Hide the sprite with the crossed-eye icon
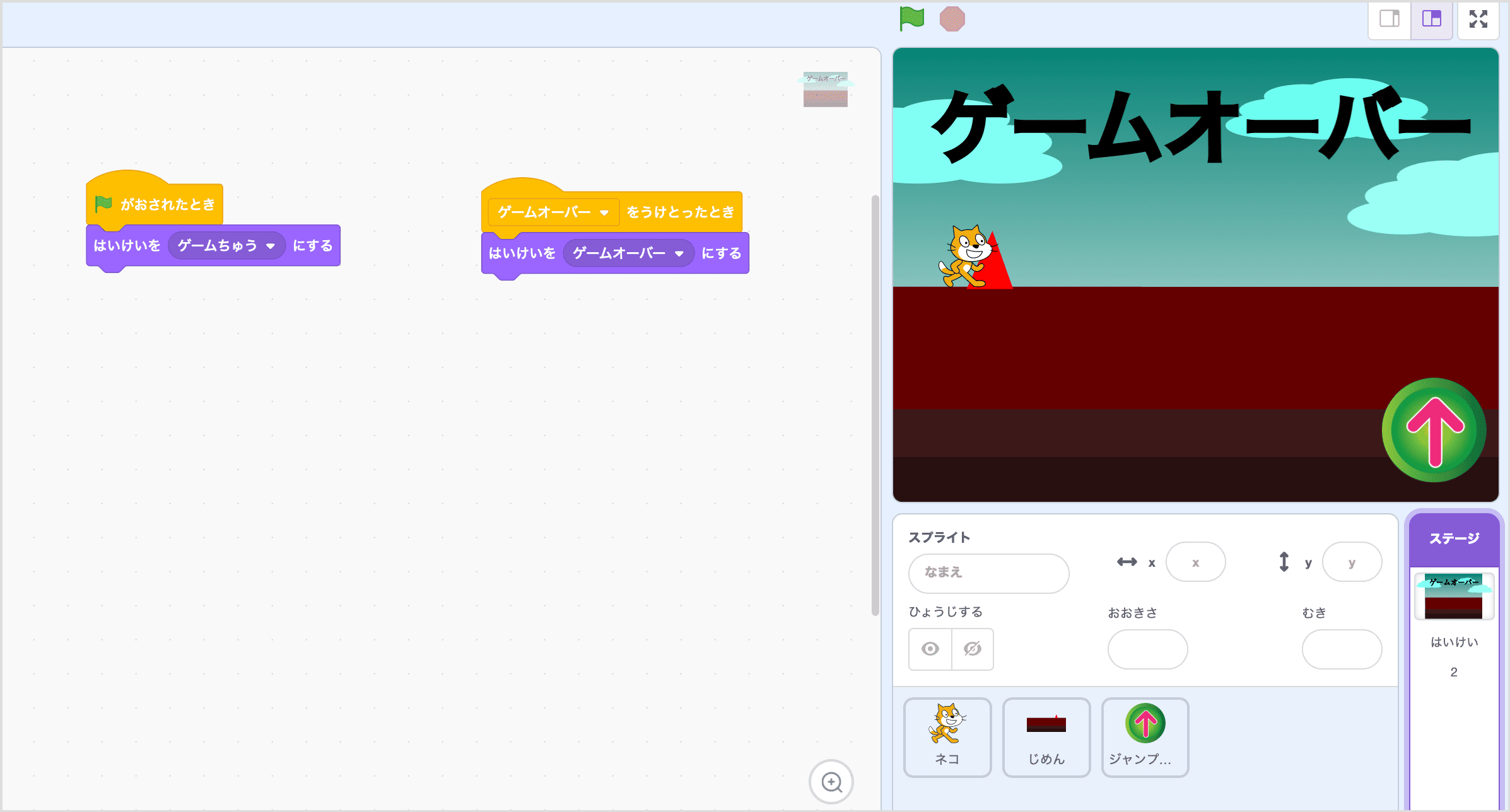The image size is (1510, 812). 973,649
